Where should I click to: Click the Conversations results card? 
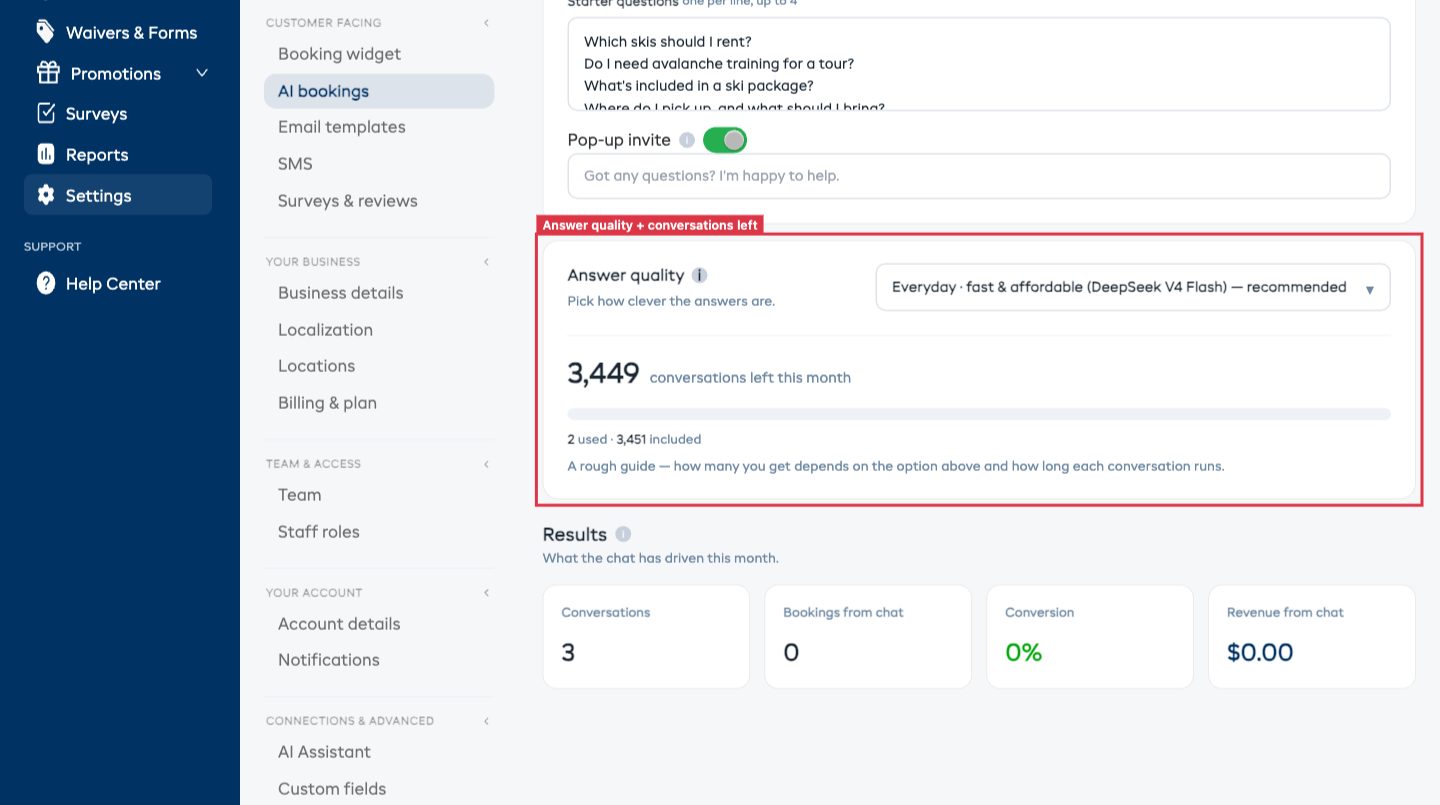click(x=646, y=637)
